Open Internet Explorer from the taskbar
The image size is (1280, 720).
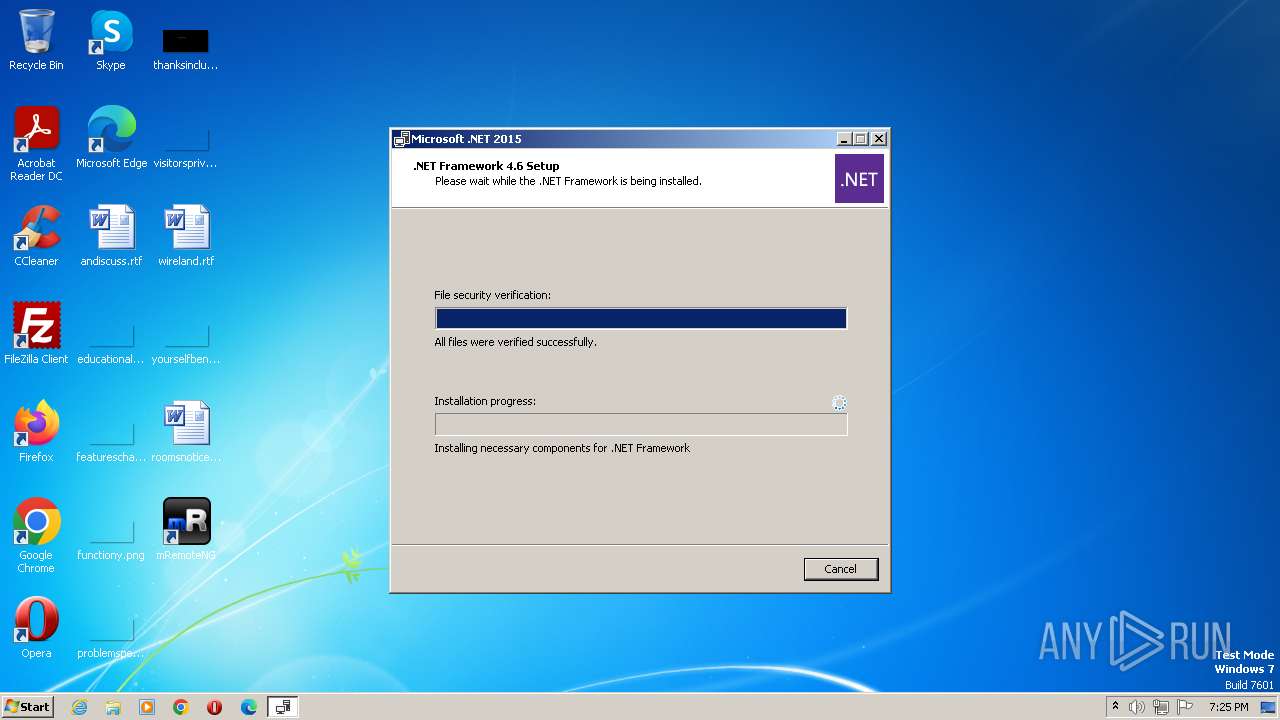coord(80,707)
